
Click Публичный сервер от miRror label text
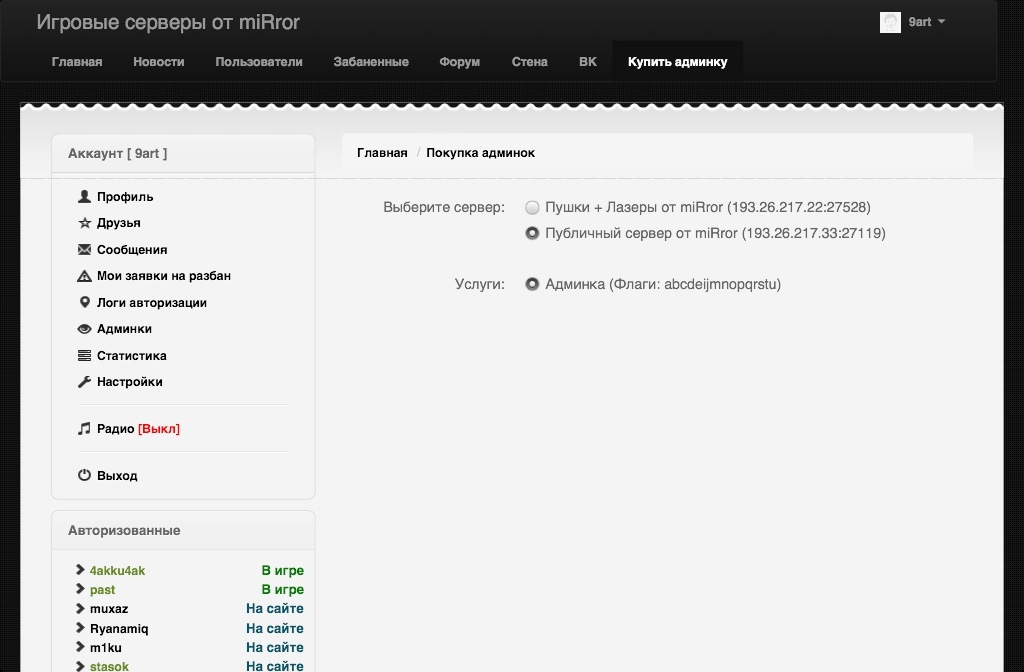(x=715, y=233)
